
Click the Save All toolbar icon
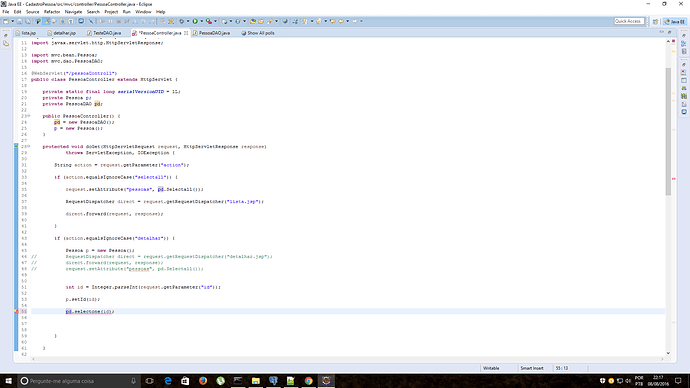pyautogui.click(x=28, y=21)
